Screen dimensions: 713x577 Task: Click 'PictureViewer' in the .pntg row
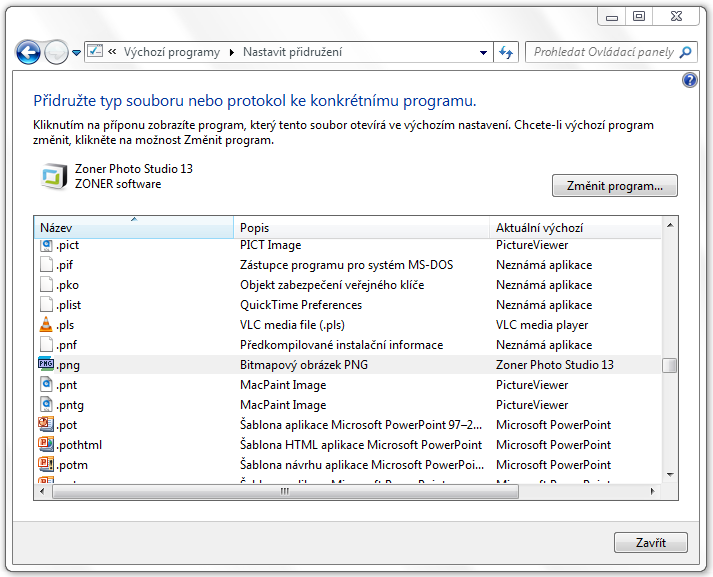tap(532, 405)
